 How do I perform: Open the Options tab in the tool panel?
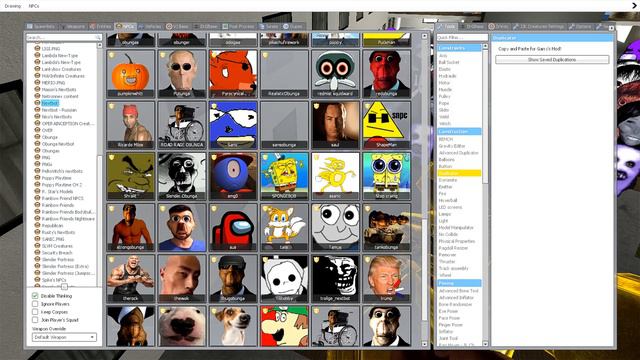pos(580,27)
